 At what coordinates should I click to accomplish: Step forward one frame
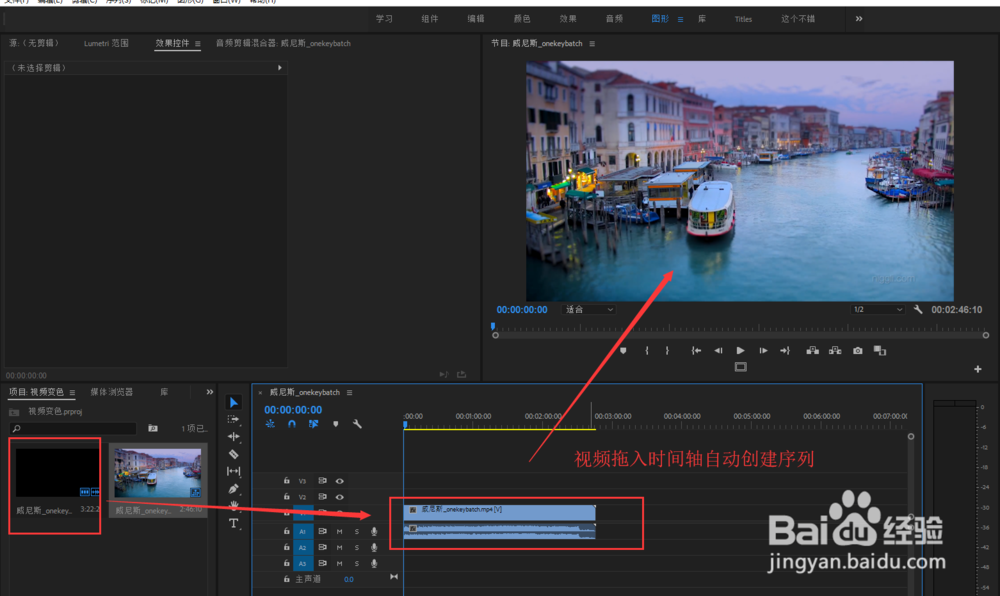[763, 351]
